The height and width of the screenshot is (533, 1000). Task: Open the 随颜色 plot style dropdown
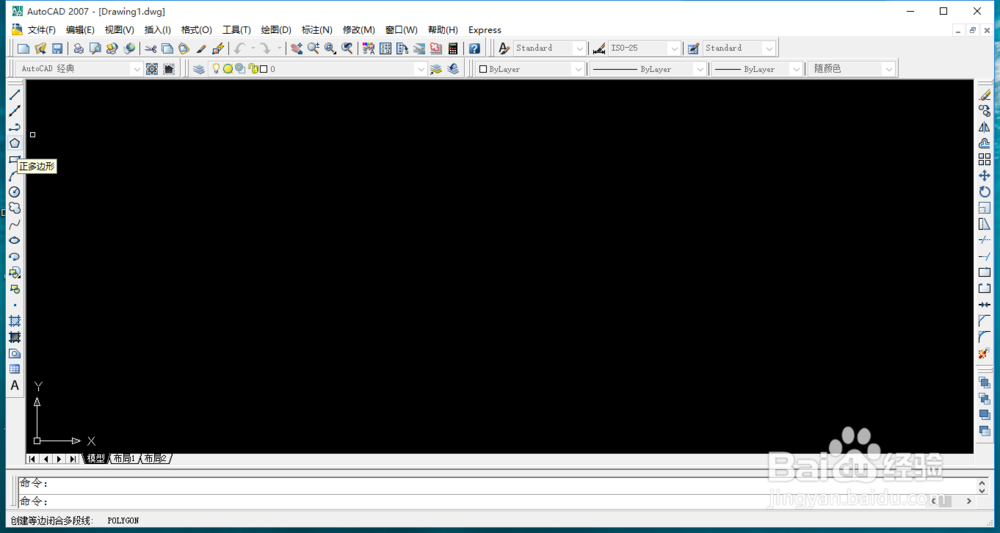pyautogui.click(x=888, y=69)
